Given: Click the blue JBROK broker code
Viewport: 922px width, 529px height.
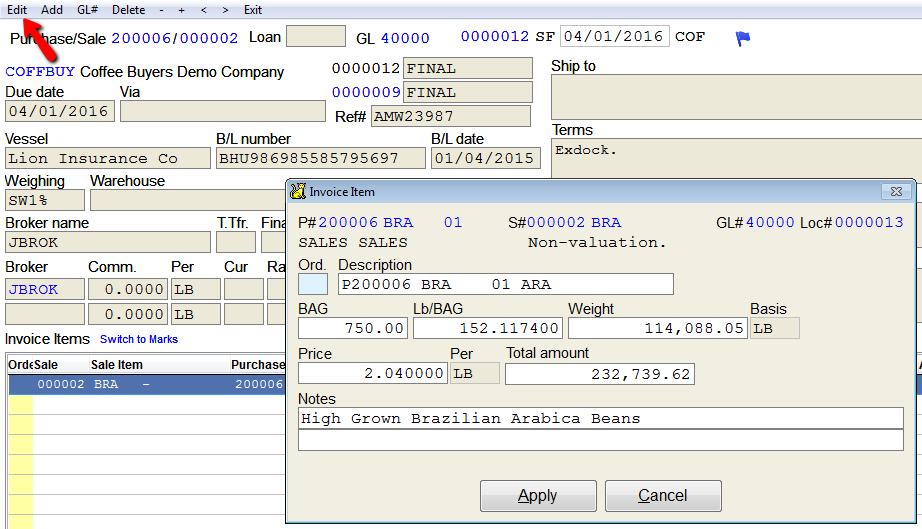Looking at the screenshot, I should 45,289.
